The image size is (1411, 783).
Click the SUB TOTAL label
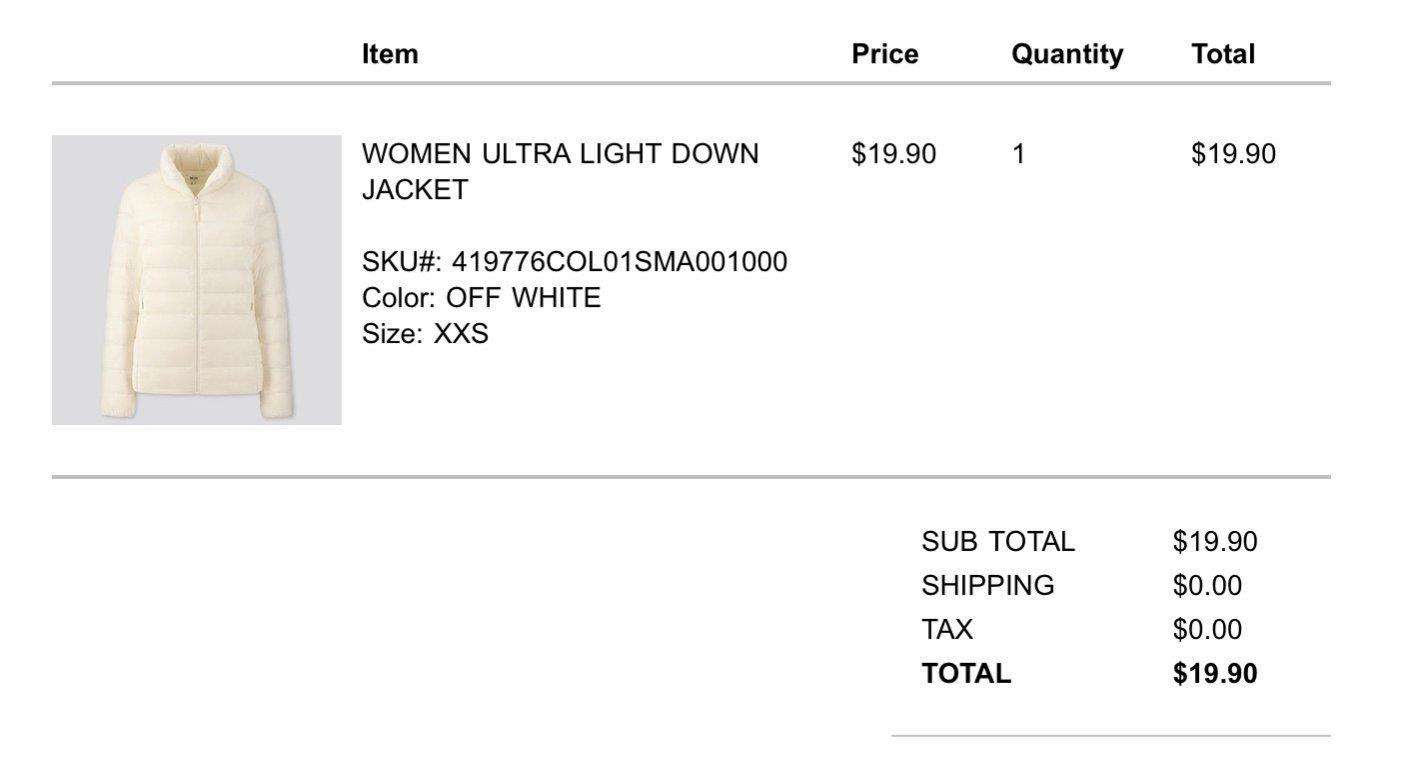click(998, 542)
